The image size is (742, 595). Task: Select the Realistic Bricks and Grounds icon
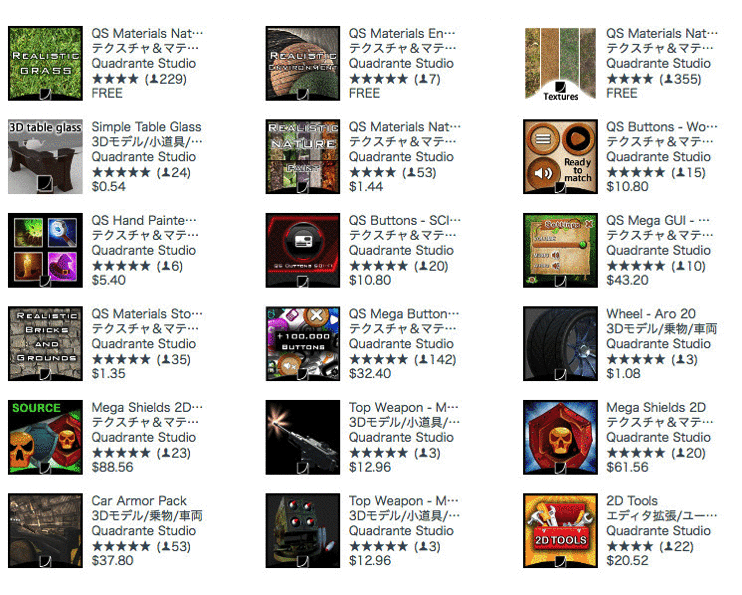click(x=45, y=344)
